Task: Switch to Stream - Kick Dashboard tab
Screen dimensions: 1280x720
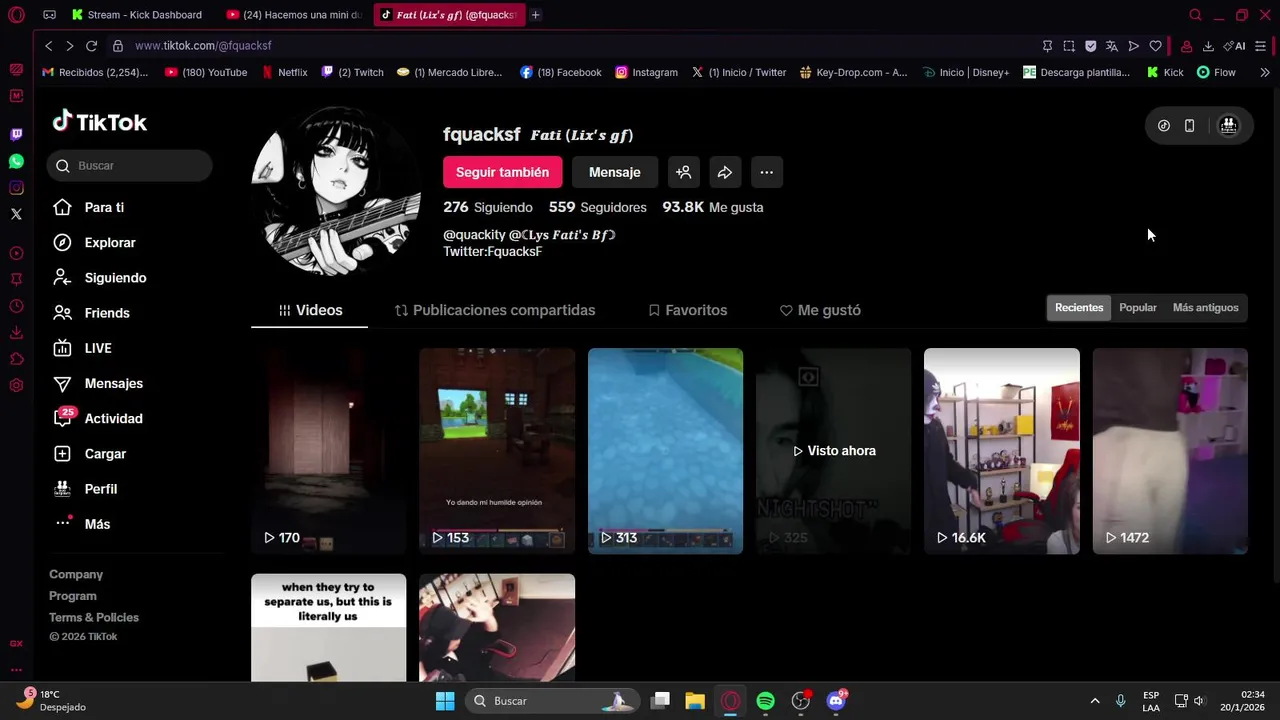Action: click(x=138, y=15)
